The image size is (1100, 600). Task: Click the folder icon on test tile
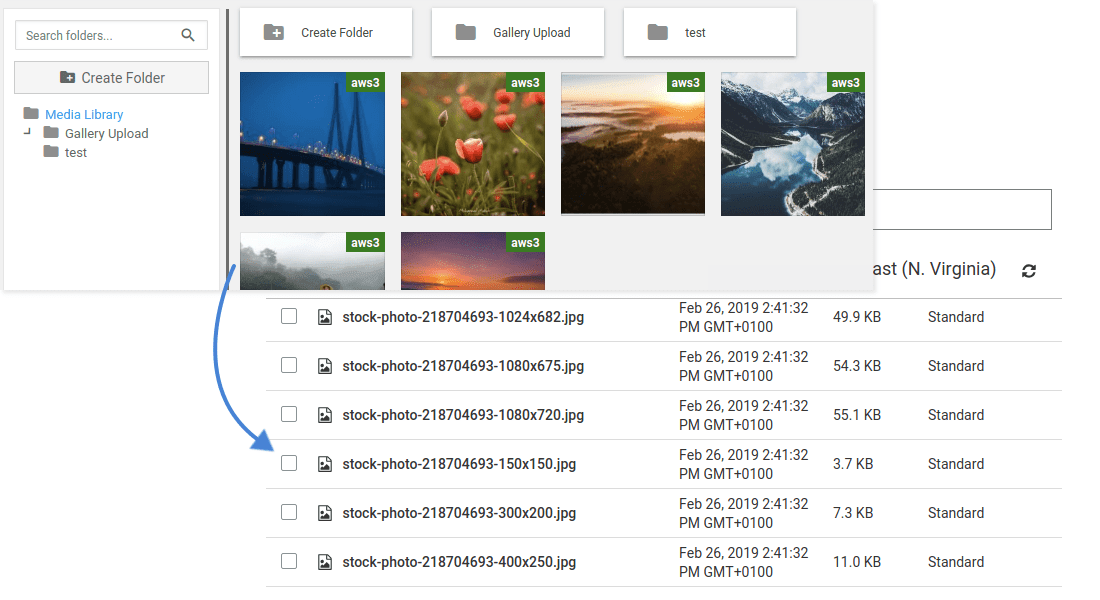coord(657,32)
